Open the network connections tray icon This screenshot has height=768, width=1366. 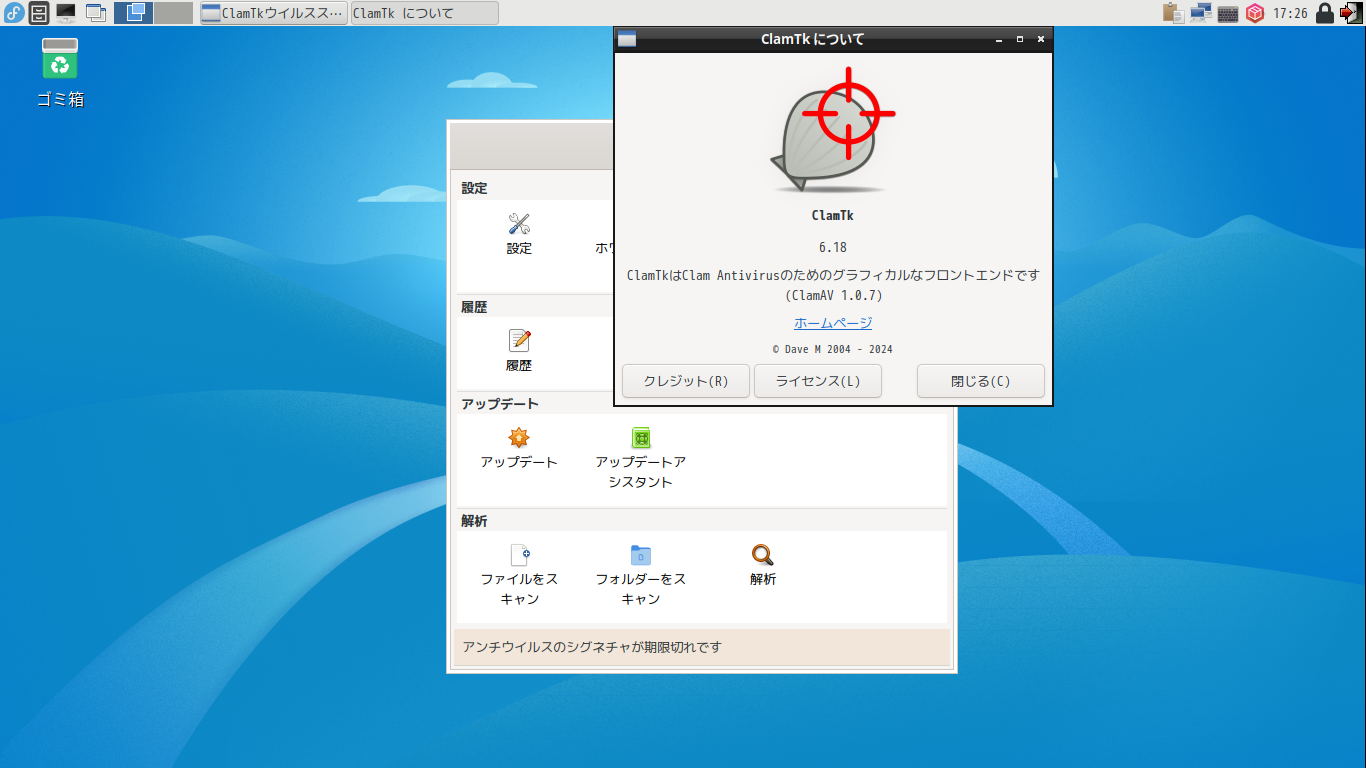(1201, 13)
